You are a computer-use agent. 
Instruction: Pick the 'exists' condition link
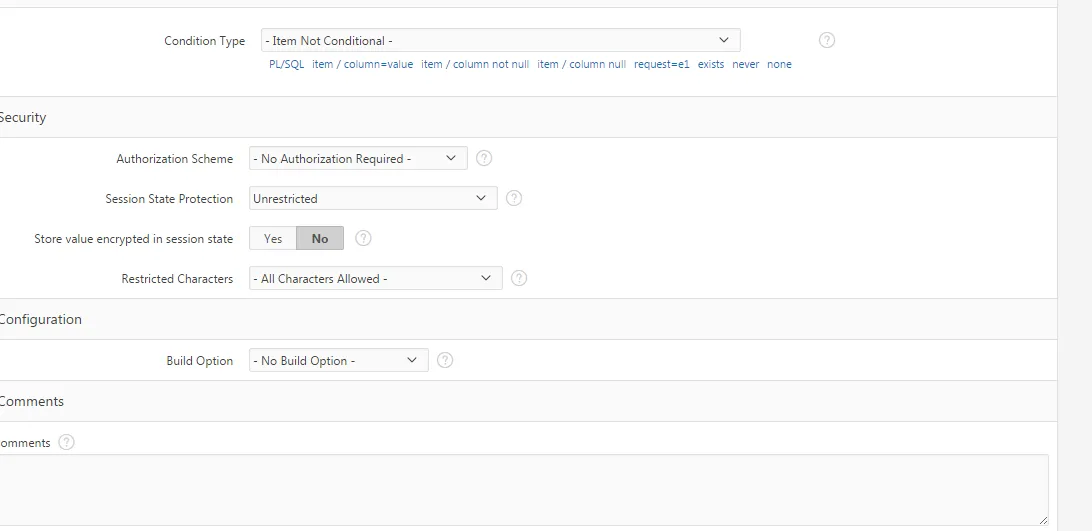pos(711,64)
